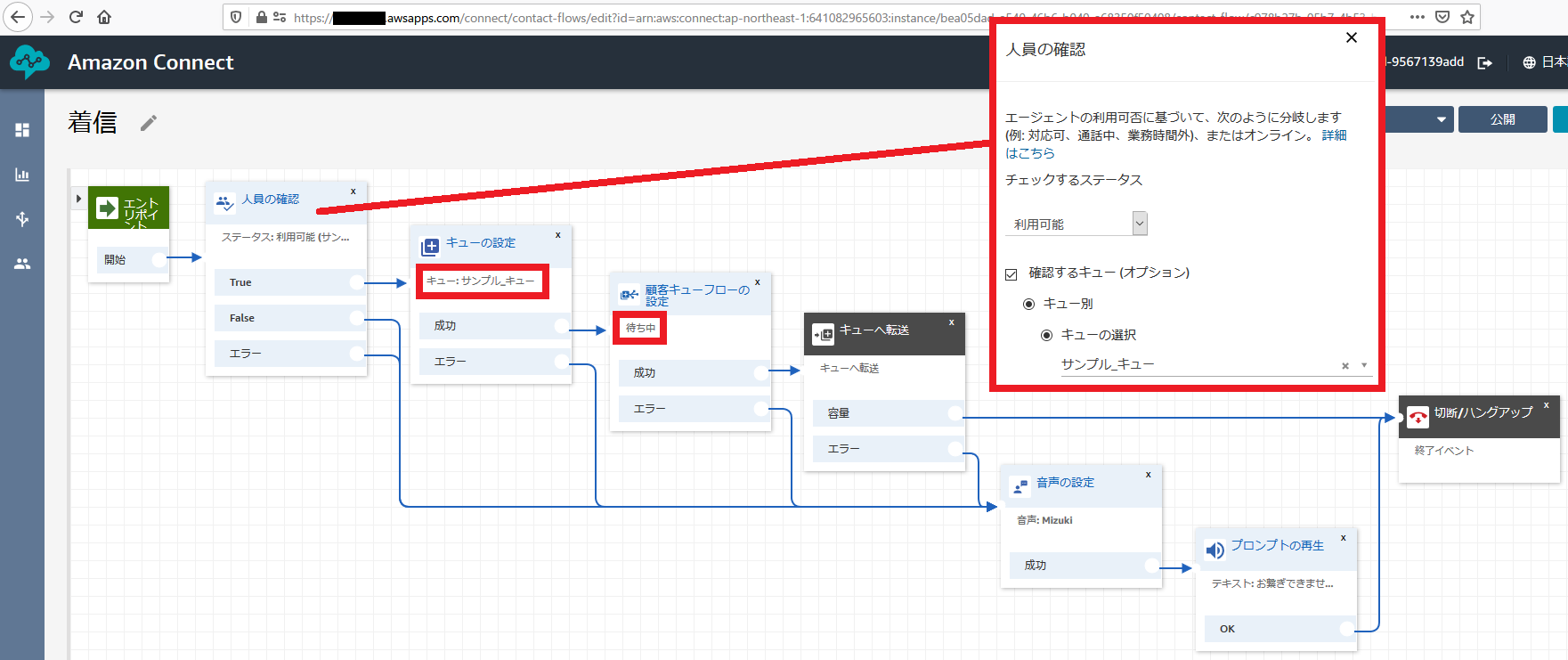Toggle the 確認するキュー (オプション) checkbox
1568x660 pixels.
(x=1011, y=274)
